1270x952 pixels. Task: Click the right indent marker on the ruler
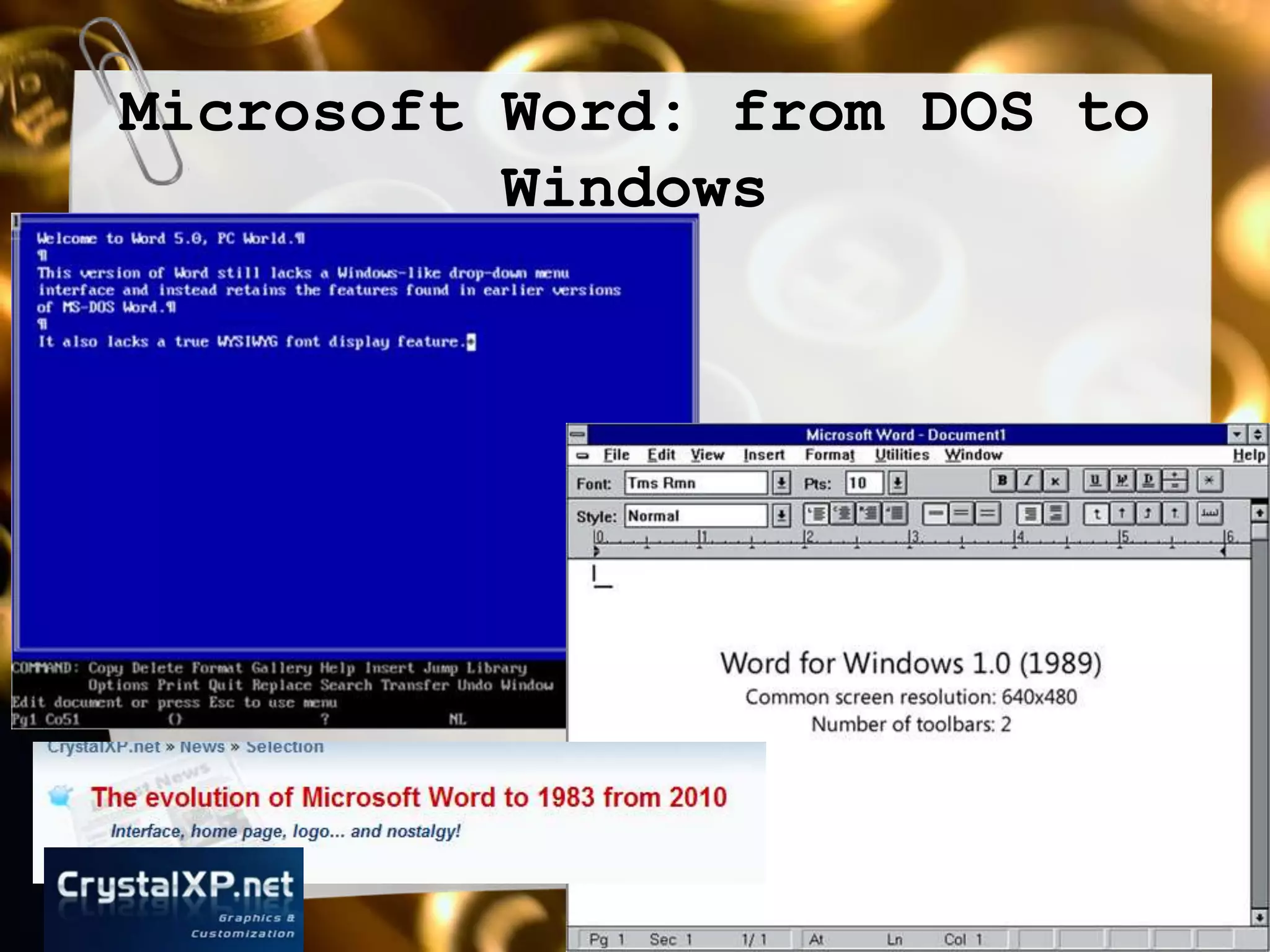[1223, 551]
